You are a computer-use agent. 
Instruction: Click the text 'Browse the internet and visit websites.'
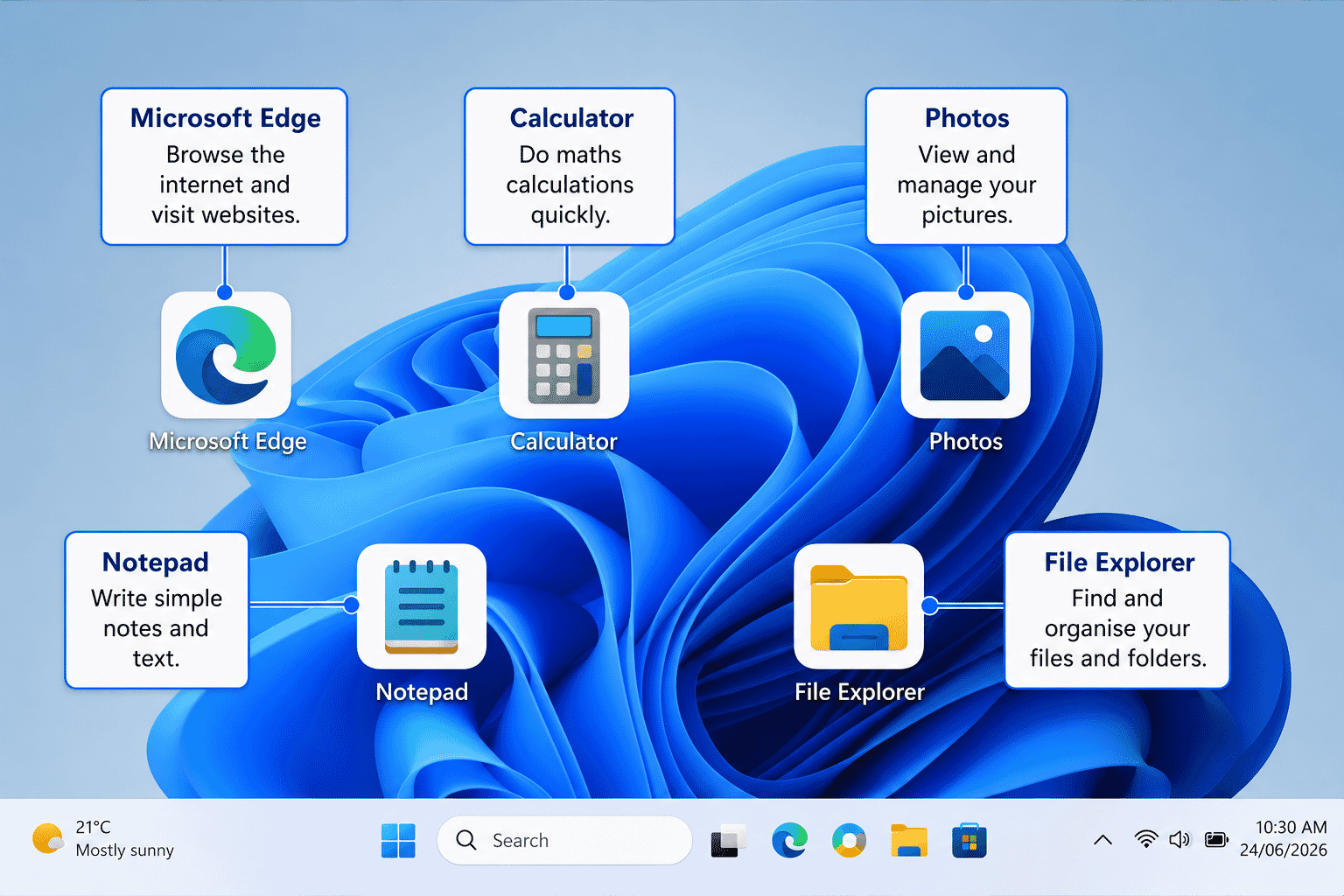[225, 185]
